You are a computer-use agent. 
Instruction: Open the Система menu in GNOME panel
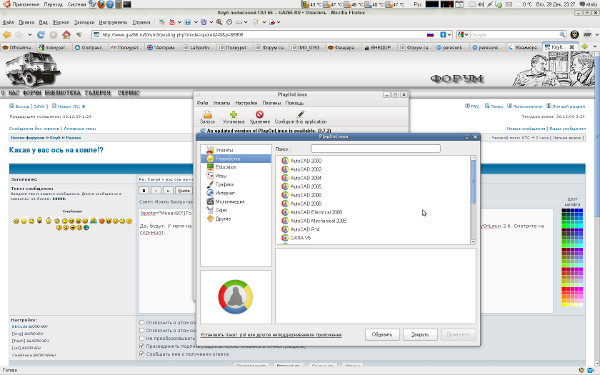coord(77,4)
